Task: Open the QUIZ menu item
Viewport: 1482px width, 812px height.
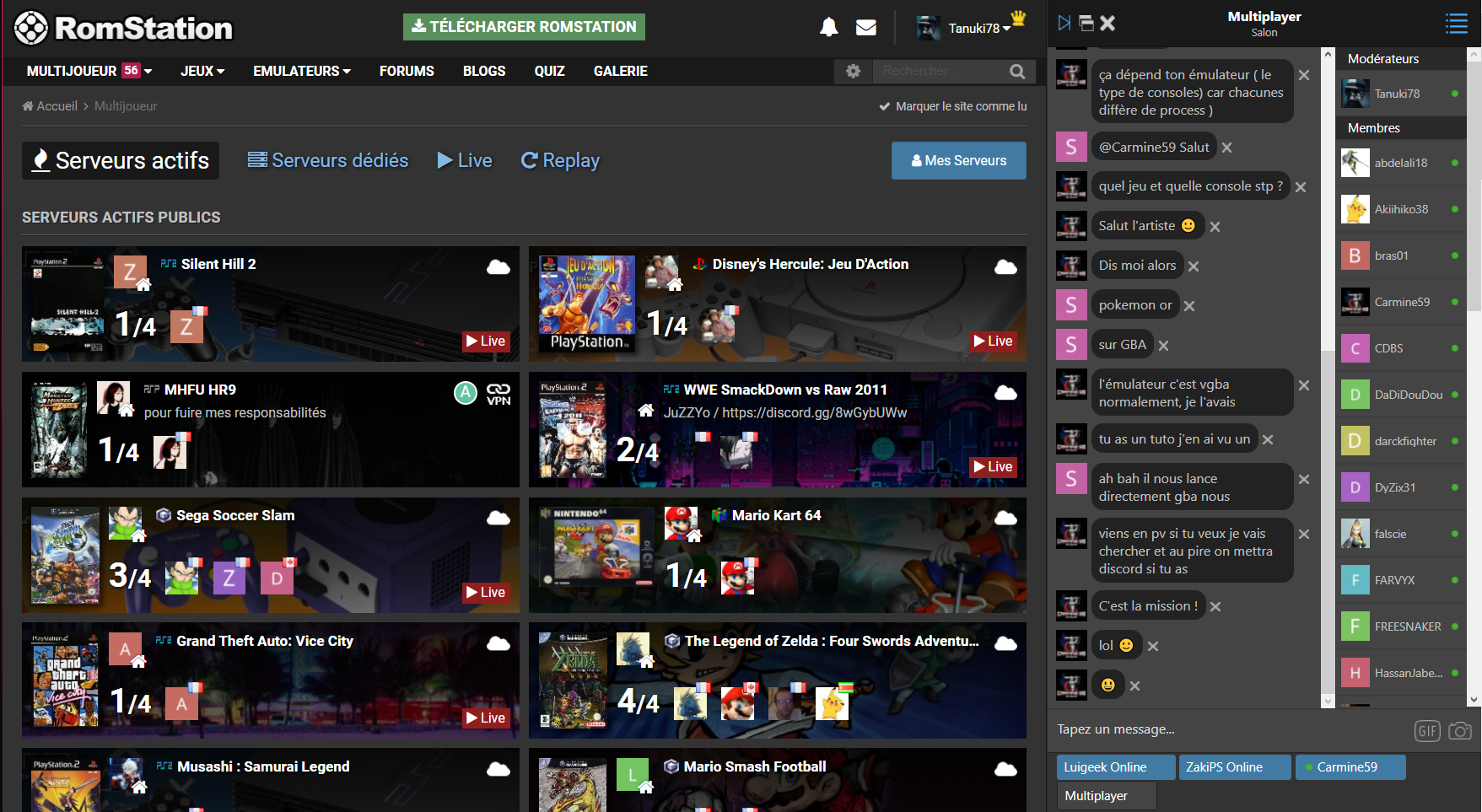Action: [549, 72]
